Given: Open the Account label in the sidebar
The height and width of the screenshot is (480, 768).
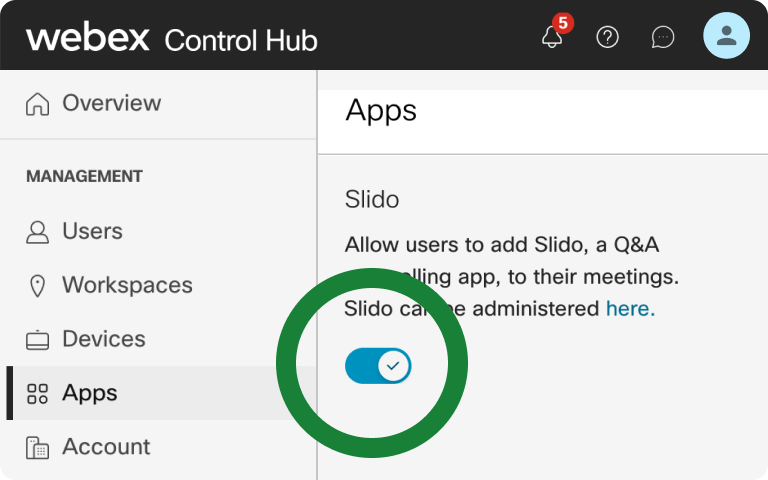Looking at the screenshot, I should click(106, 447).
